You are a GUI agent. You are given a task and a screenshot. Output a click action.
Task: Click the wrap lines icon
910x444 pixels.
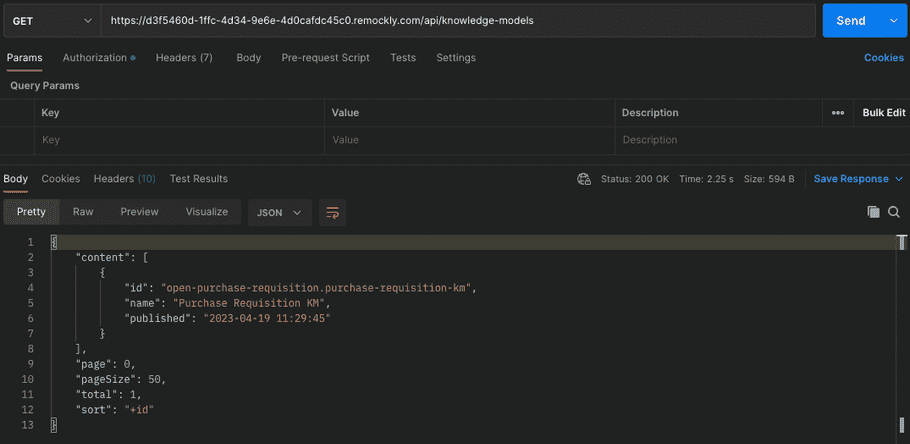[333, 212]
